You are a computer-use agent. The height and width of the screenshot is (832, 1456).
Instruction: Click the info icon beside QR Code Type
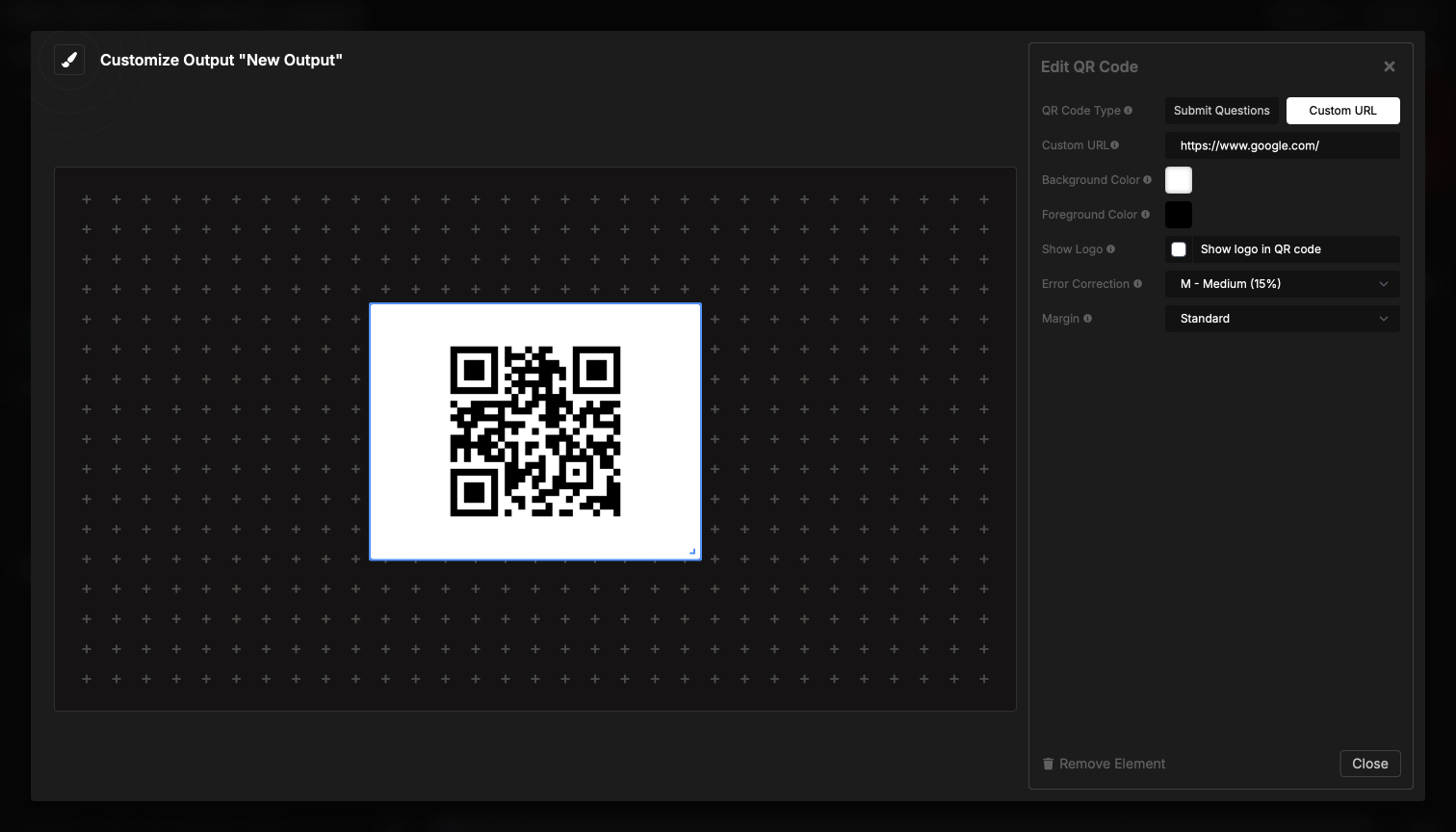point(1129,110)
